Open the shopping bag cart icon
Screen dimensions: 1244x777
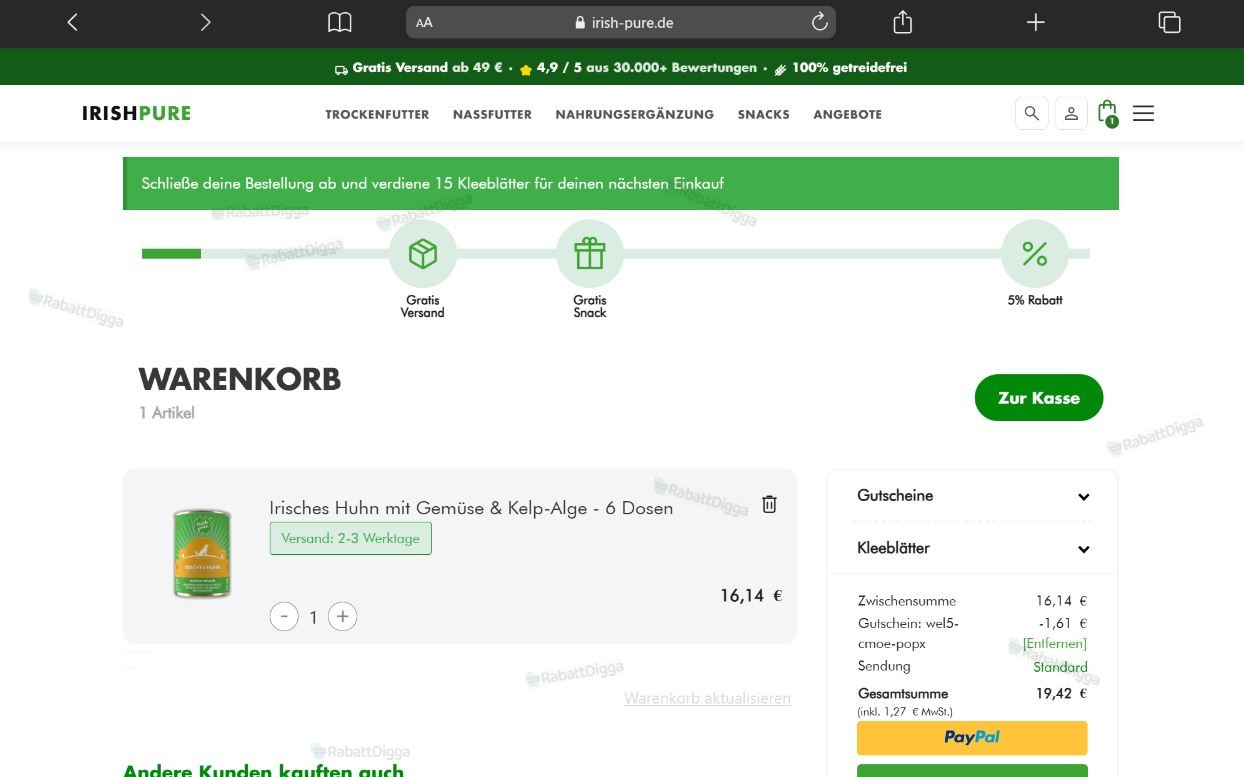tap(1107, 112)
